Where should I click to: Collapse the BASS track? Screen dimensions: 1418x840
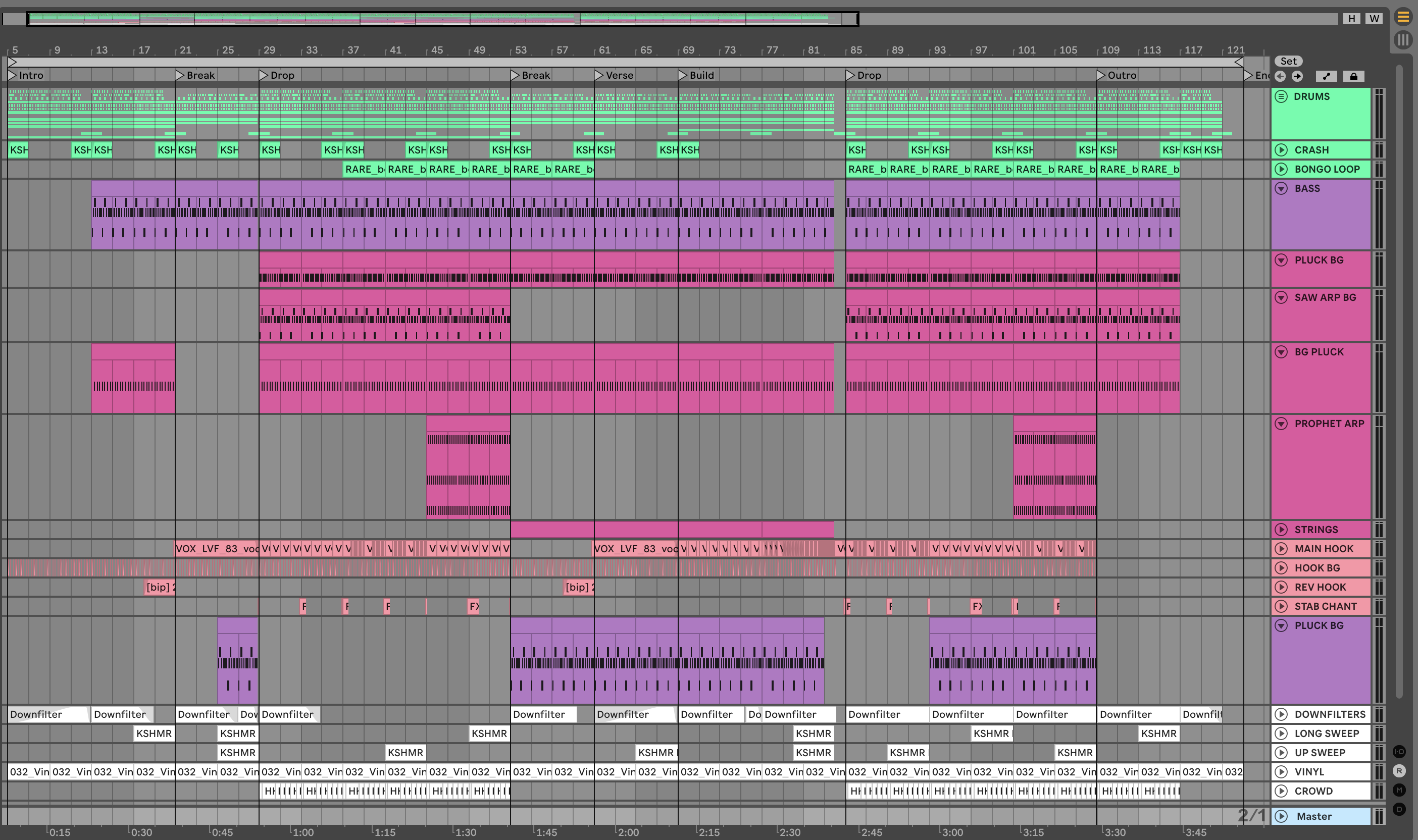tap(1281, 188)
